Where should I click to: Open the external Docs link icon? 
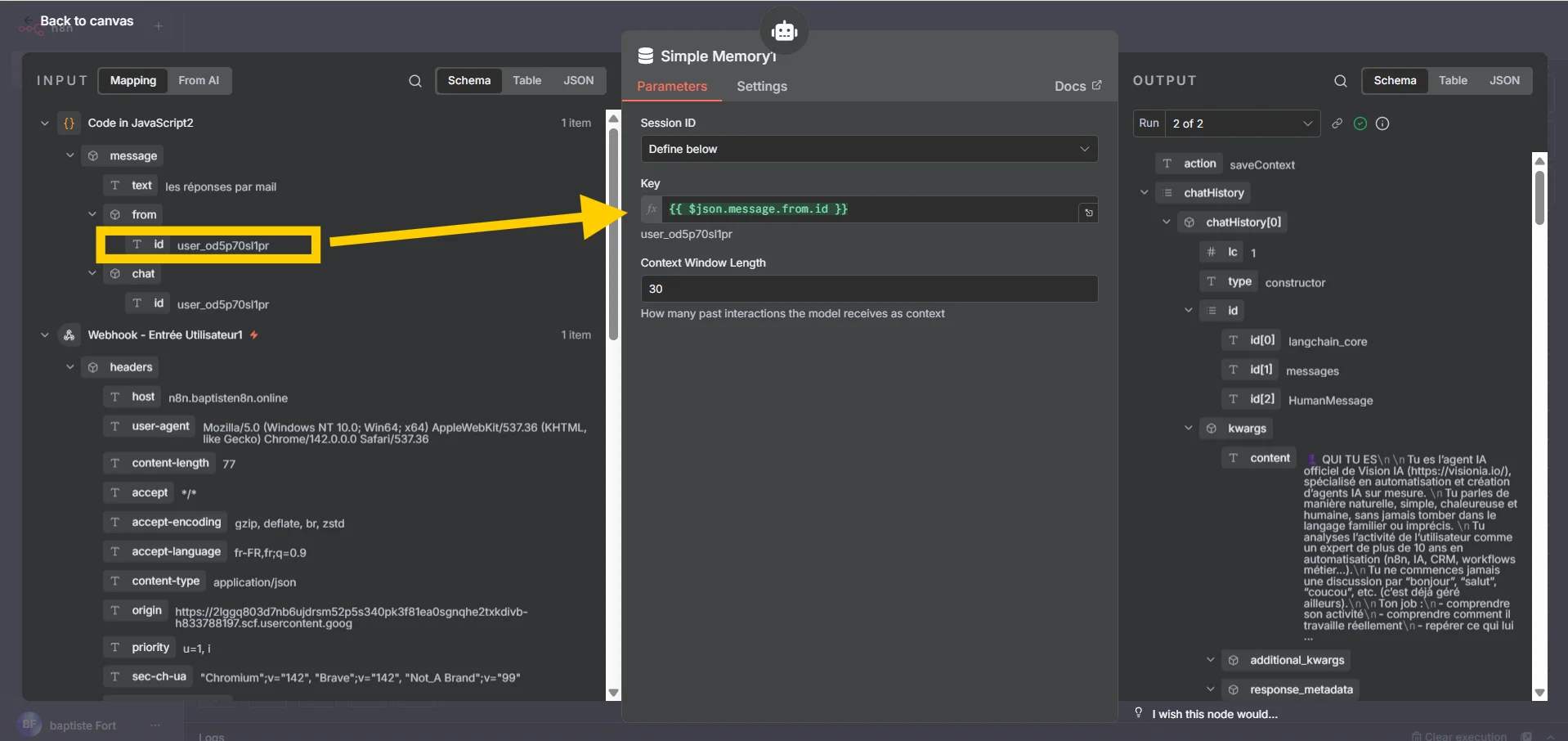click(x=1097, y=85)
